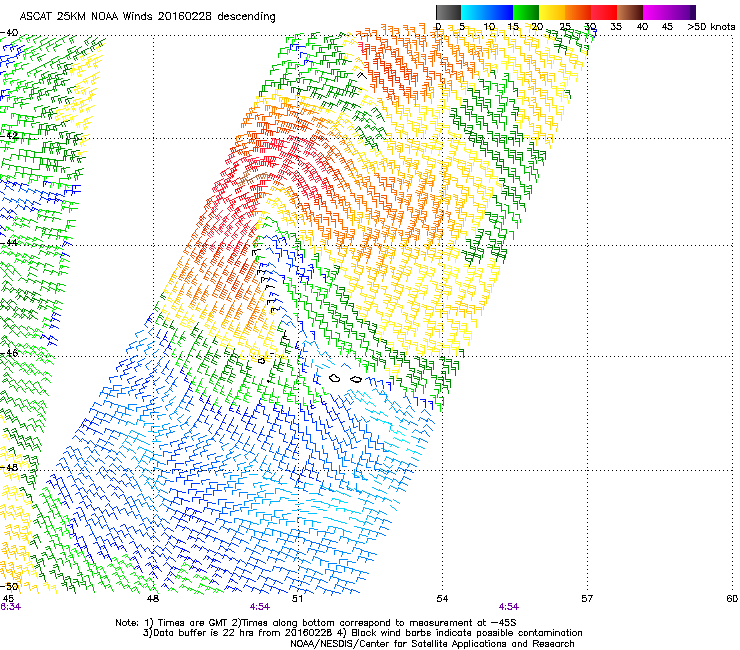Image resolution: width=740 pixels, height=650 pixels.
Task: Click the eastern island outline near 46.5S
Action: (356, 379)
